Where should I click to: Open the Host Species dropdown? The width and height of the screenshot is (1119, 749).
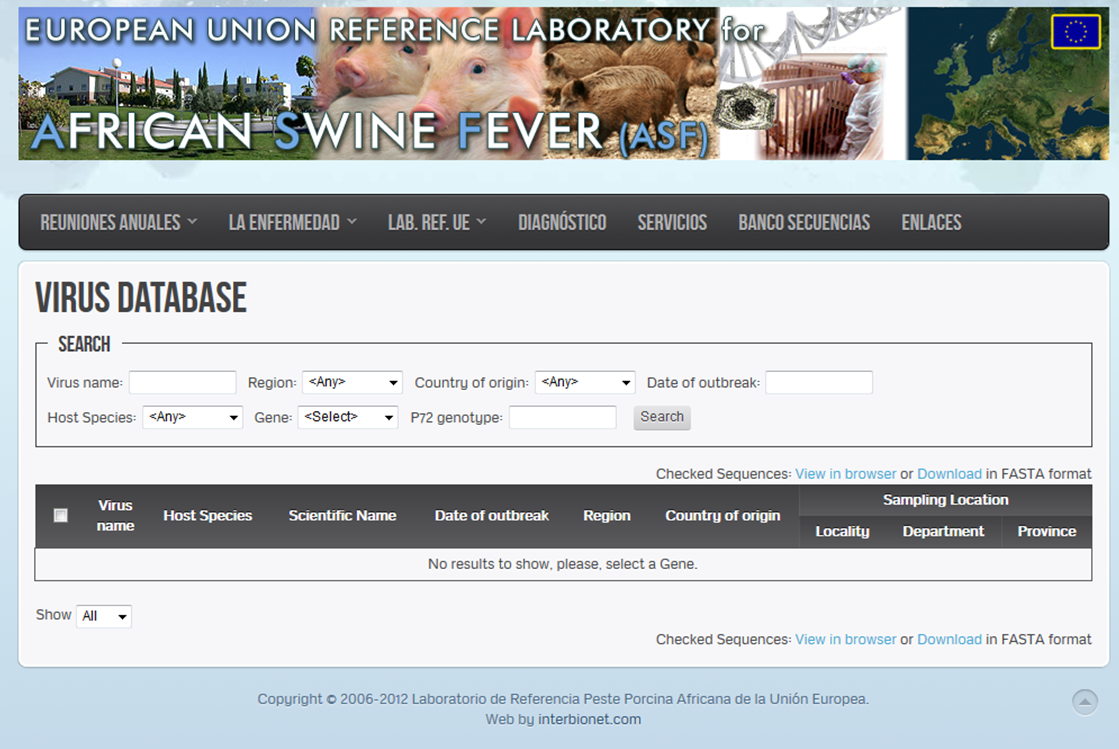[x=193, y=417]
